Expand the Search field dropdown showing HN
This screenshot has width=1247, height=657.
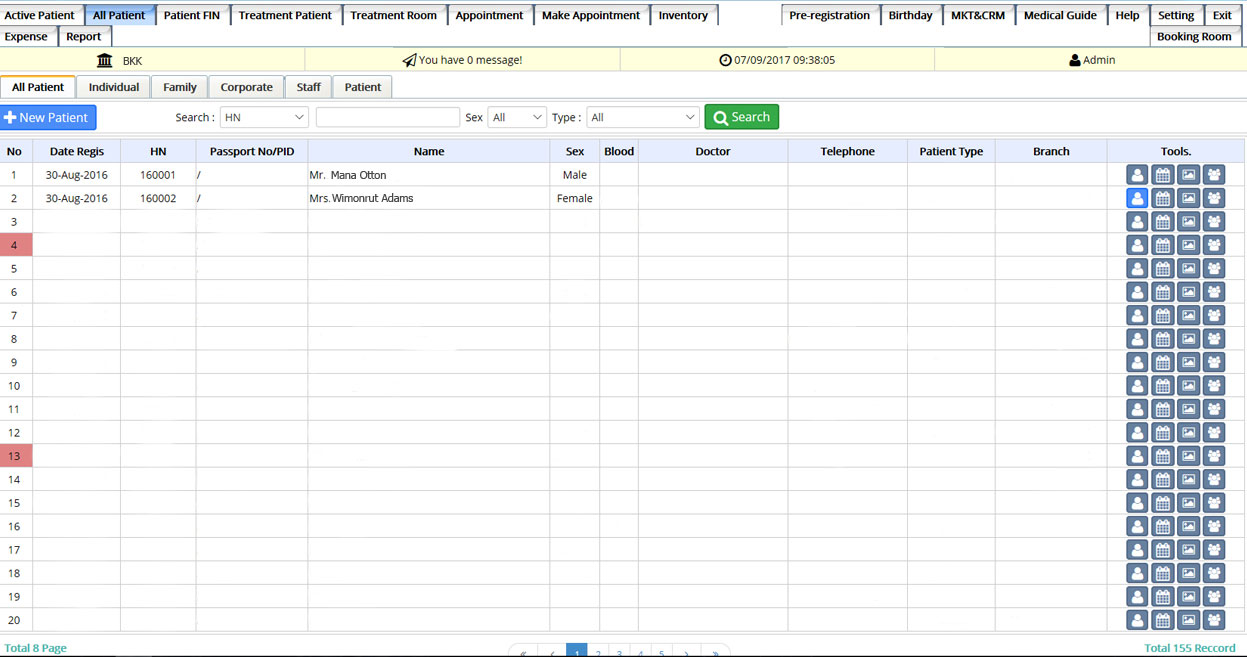(x=264, y=118)
